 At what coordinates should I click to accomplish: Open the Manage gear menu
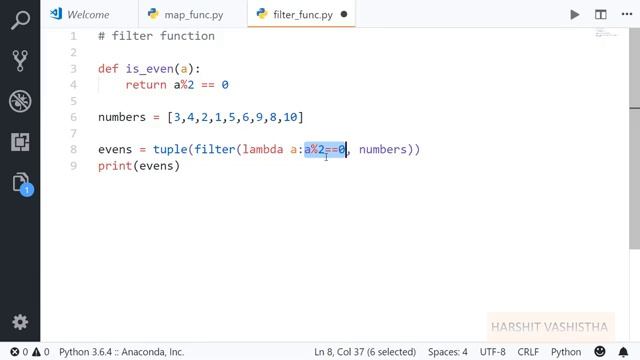20,322
